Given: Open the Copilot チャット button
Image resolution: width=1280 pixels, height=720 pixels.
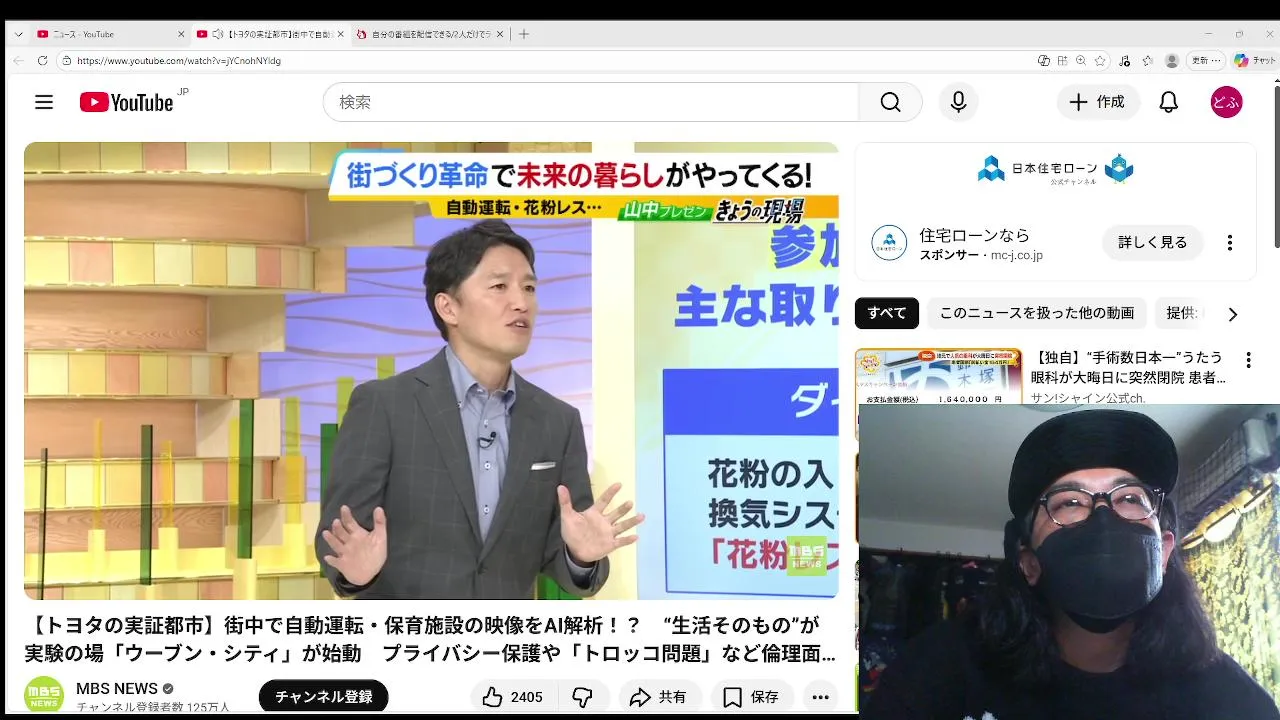Looking at the screenshot, I should coord(1254,60).
